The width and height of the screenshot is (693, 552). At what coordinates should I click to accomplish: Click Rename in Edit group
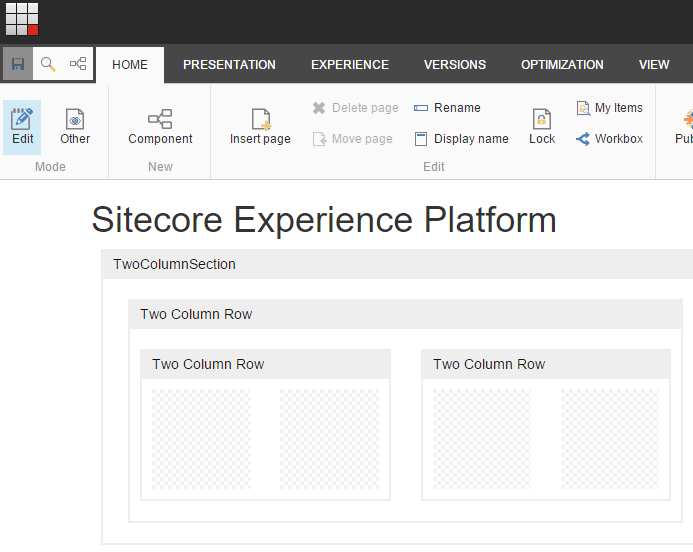(447, 108)
